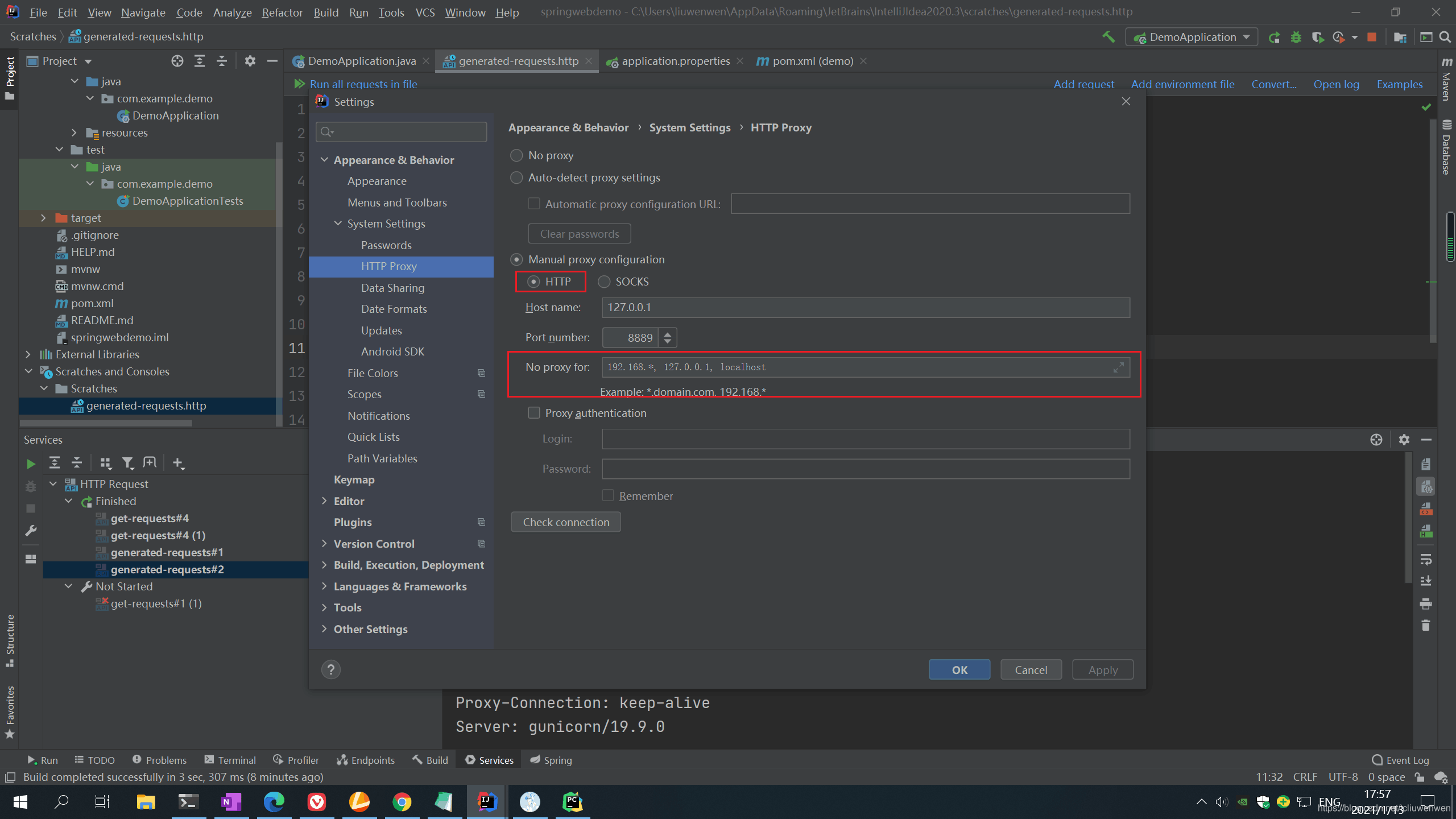Click the Host name field
Screen dimensions: 1456x819
pyautogui.click(x=866, y=307)
